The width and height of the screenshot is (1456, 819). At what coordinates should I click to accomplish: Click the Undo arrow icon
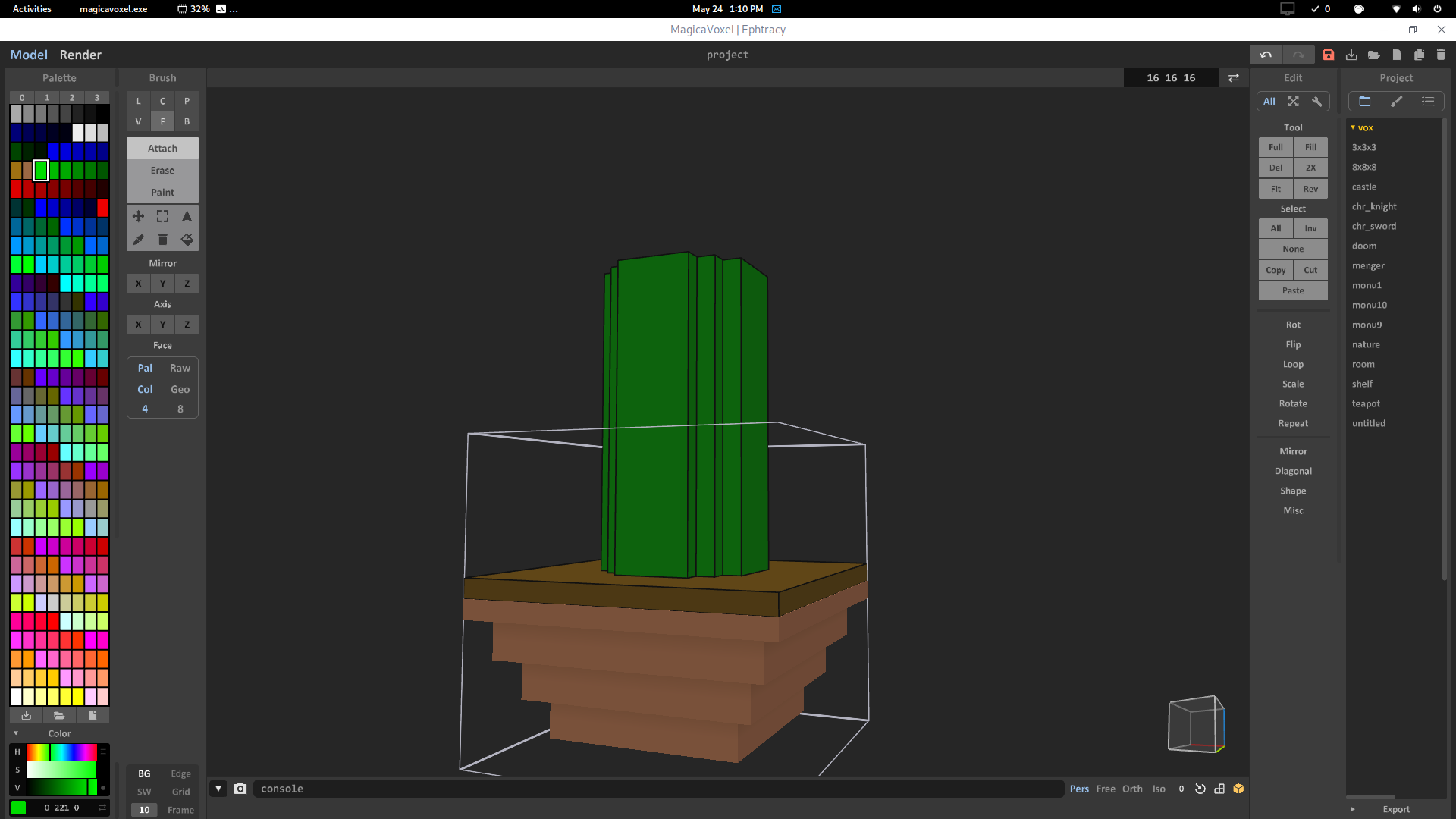click(1266, 55)
